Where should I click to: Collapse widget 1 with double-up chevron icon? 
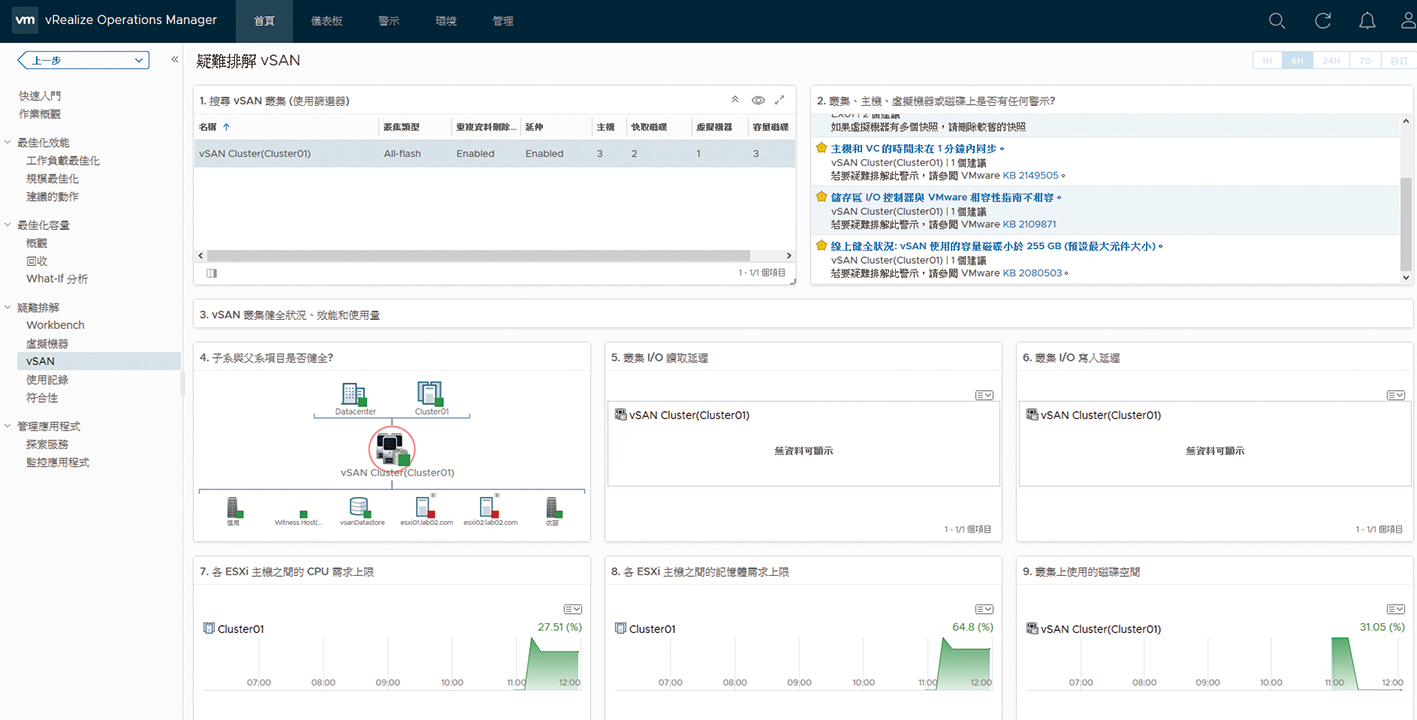click(735, 100)
